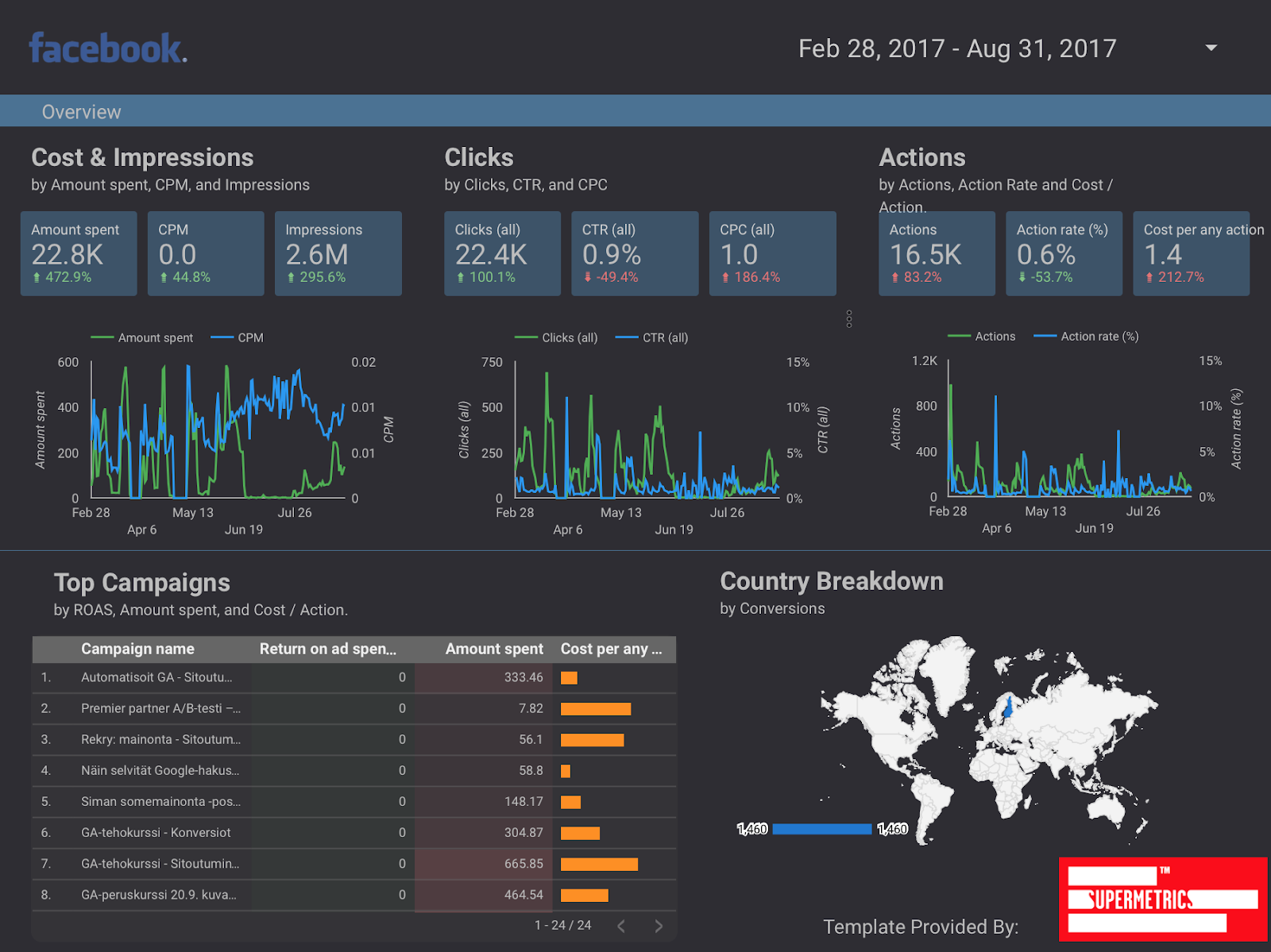Click the Feb 28, 2017 - Aug 31, 2017 date range
This screenshot has height=952, width=1271.
click(956, 49)
